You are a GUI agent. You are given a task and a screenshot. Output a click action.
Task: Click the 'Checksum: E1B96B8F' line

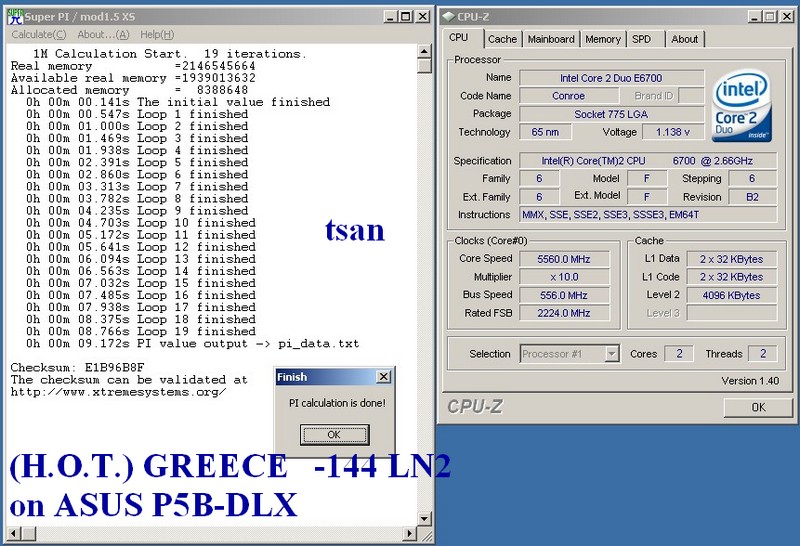tap(78, 367)
